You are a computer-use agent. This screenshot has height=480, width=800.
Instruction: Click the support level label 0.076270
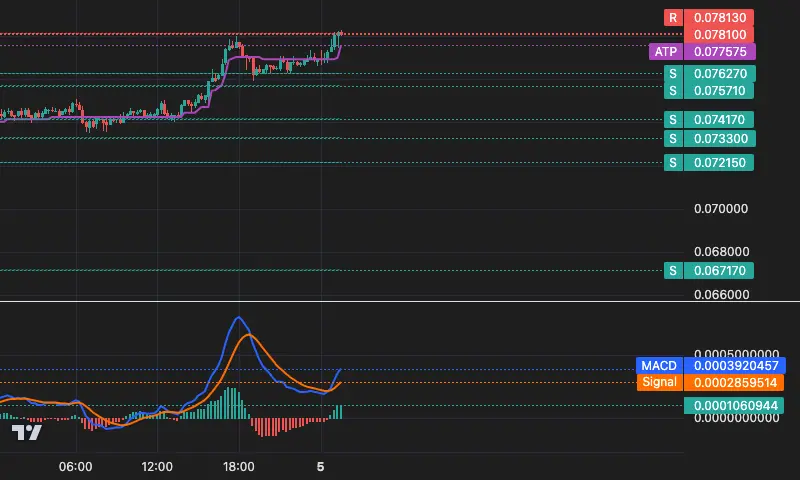[x=709, y=73]
